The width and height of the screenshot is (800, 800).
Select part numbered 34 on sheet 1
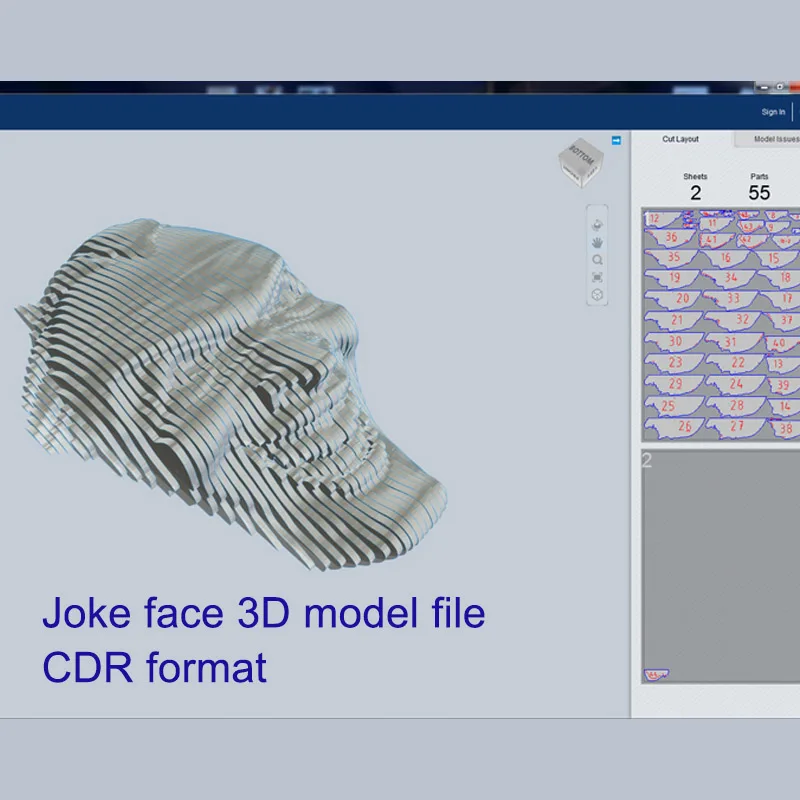tap(731, 278)
